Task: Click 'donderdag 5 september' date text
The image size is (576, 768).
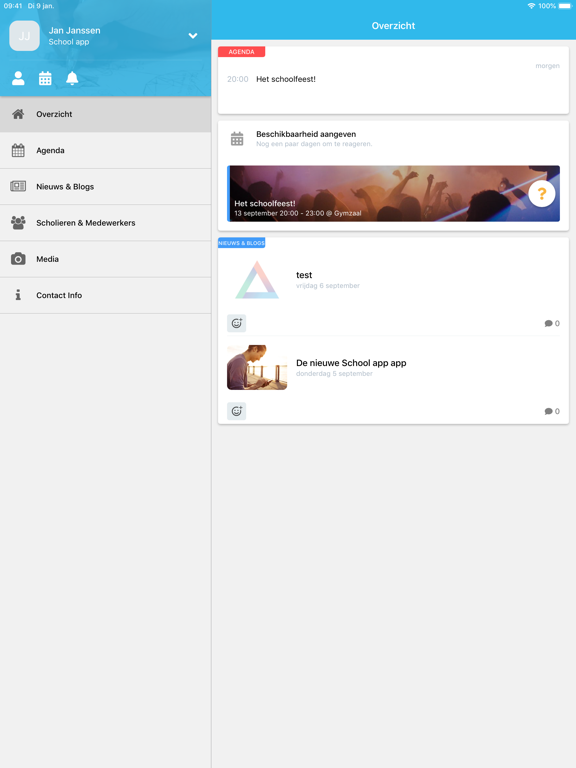Action: click(x=334, y=374)
